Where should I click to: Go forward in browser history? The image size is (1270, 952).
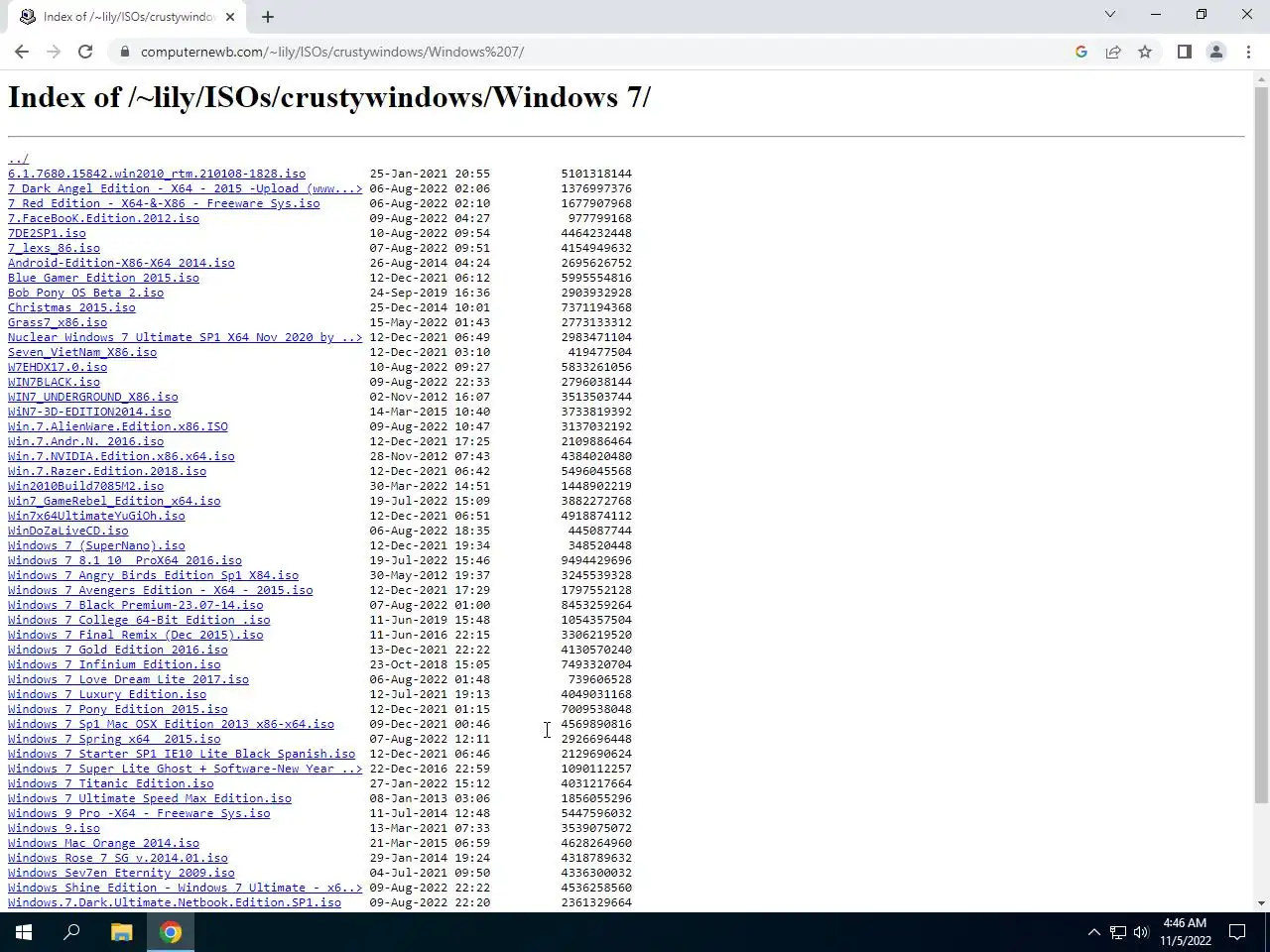[54, 52]
